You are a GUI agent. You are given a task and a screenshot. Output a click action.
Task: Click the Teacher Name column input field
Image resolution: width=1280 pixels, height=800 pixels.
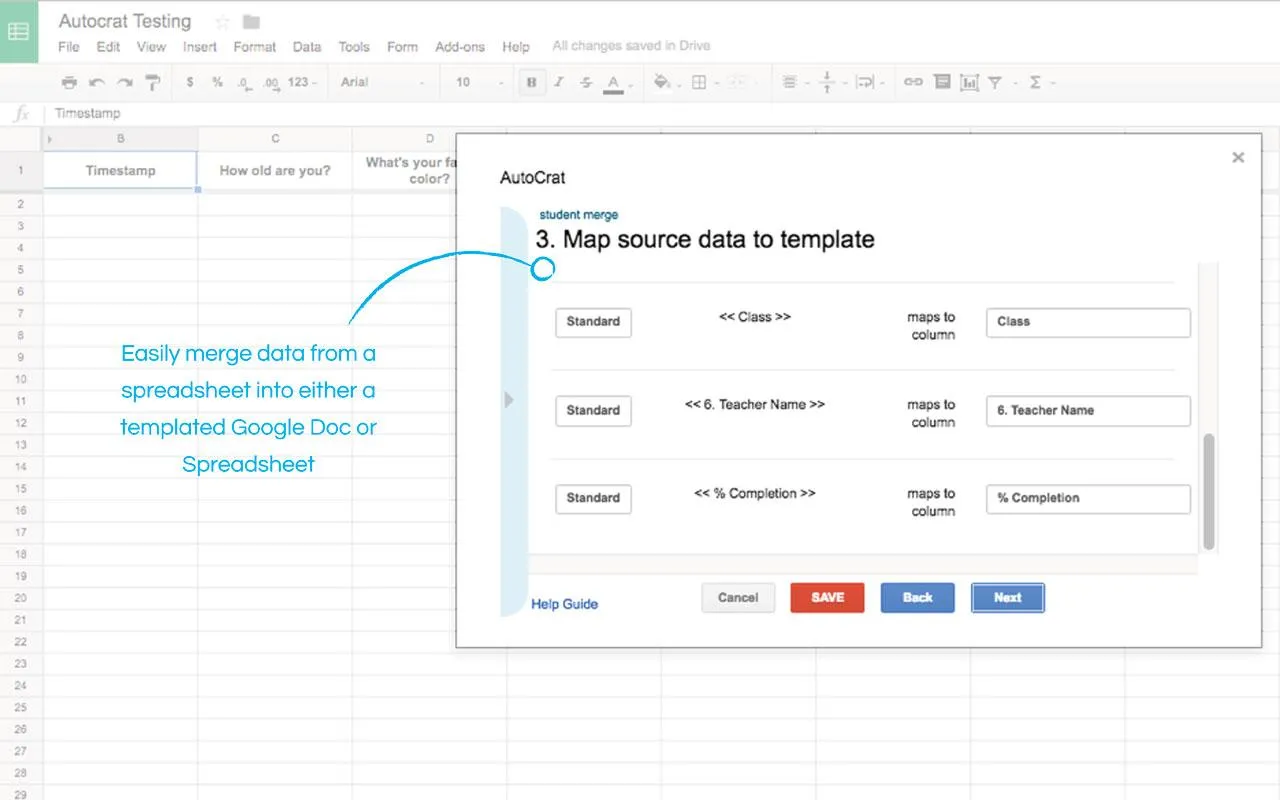[x=1088, y=411]
